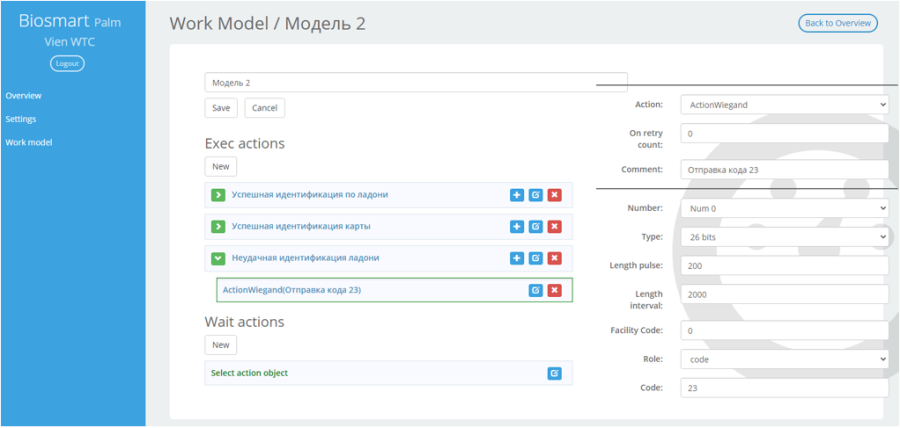The image size is (900, 428).
Task: Click New under Exec actions
Action: [x=220, y=166]
